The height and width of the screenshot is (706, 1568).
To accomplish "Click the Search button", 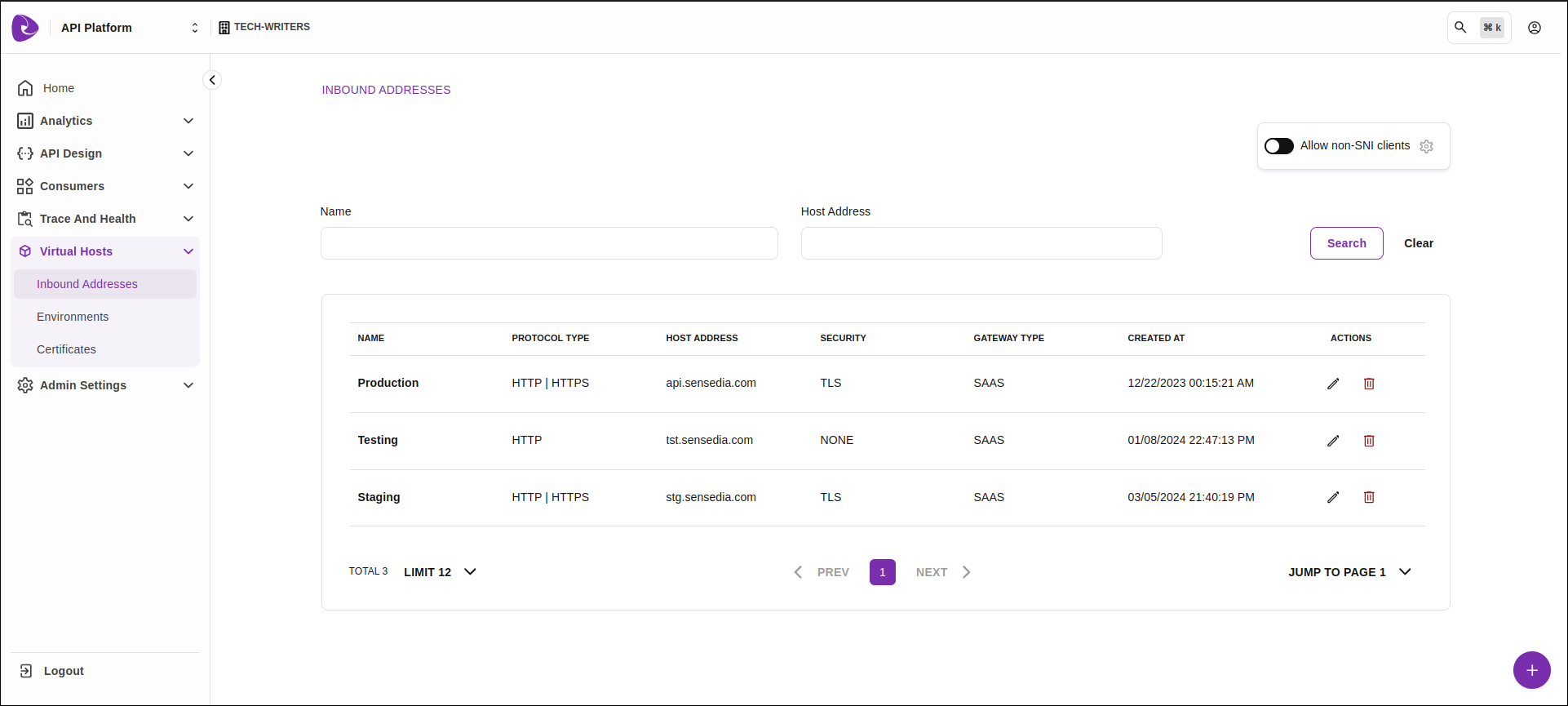I will [1346, 243].
